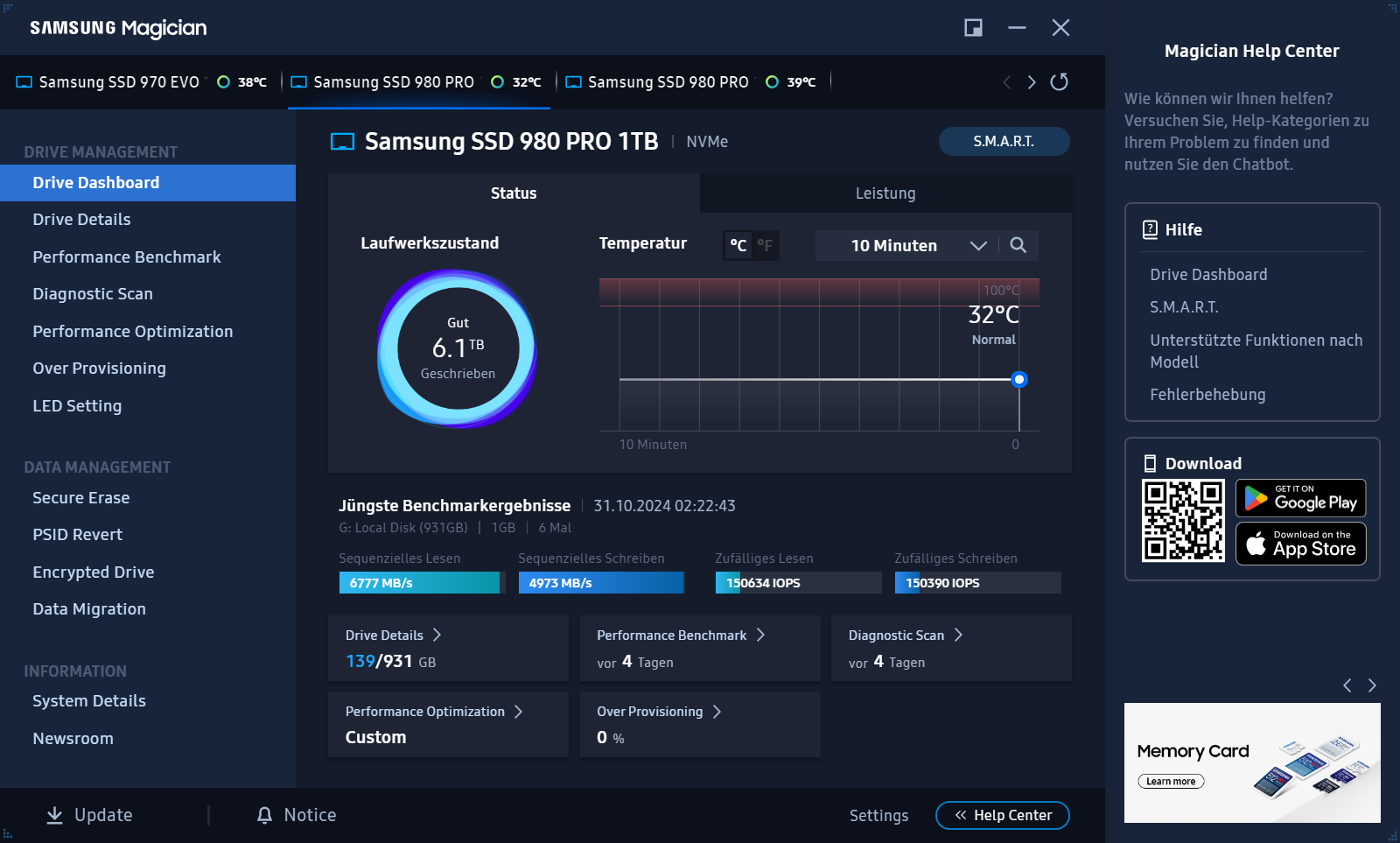1400x843 pixels.
Task: Click the S.M.A.R.T. button
Action: pos(1004,142)
